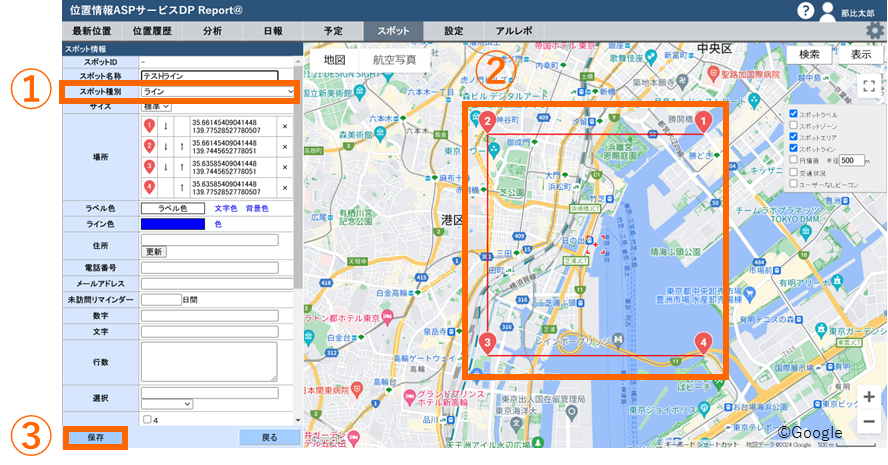888x465 pixels.
Task: Click pin icon 2 in the location list
Action: (149, 146)
